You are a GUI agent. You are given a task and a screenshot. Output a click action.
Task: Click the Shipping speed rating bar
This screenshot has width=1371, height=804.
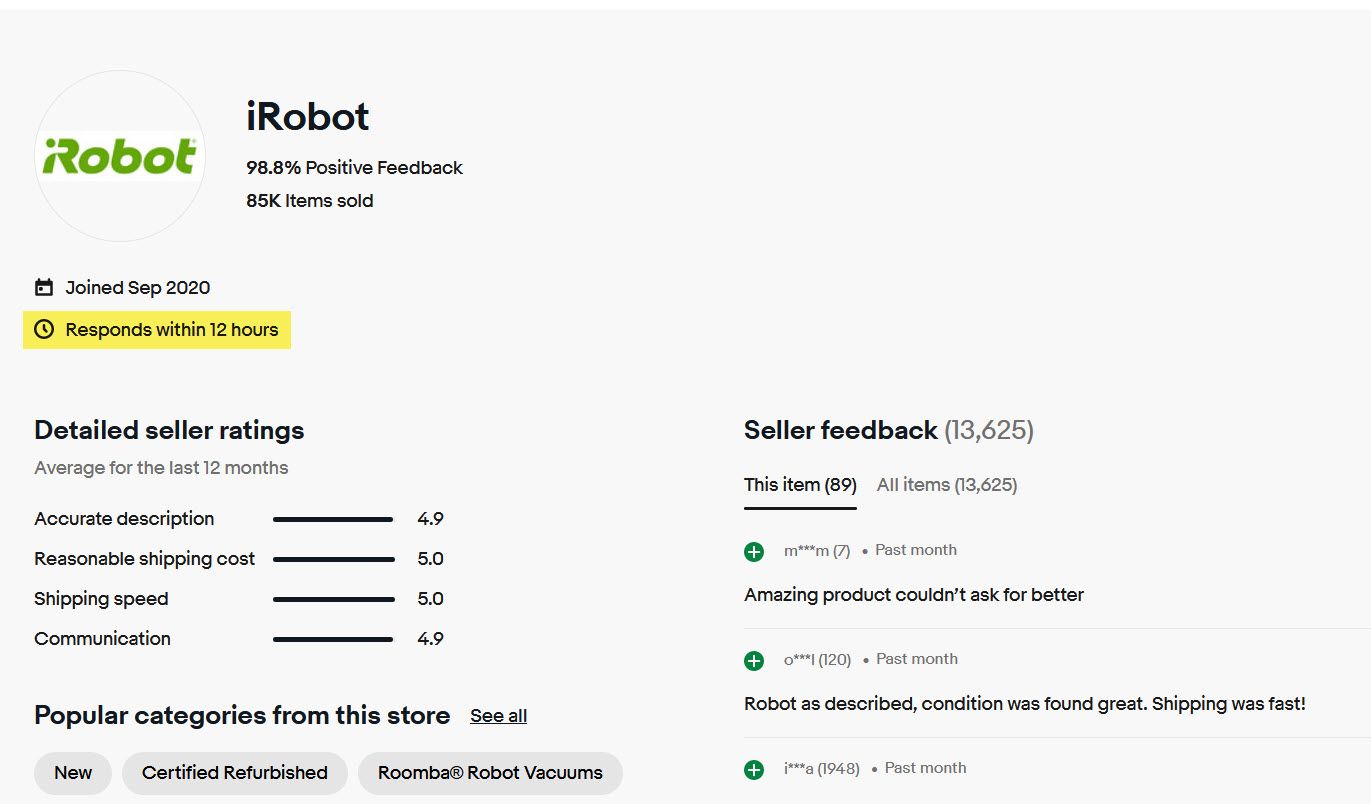click(x=333, y=599)
